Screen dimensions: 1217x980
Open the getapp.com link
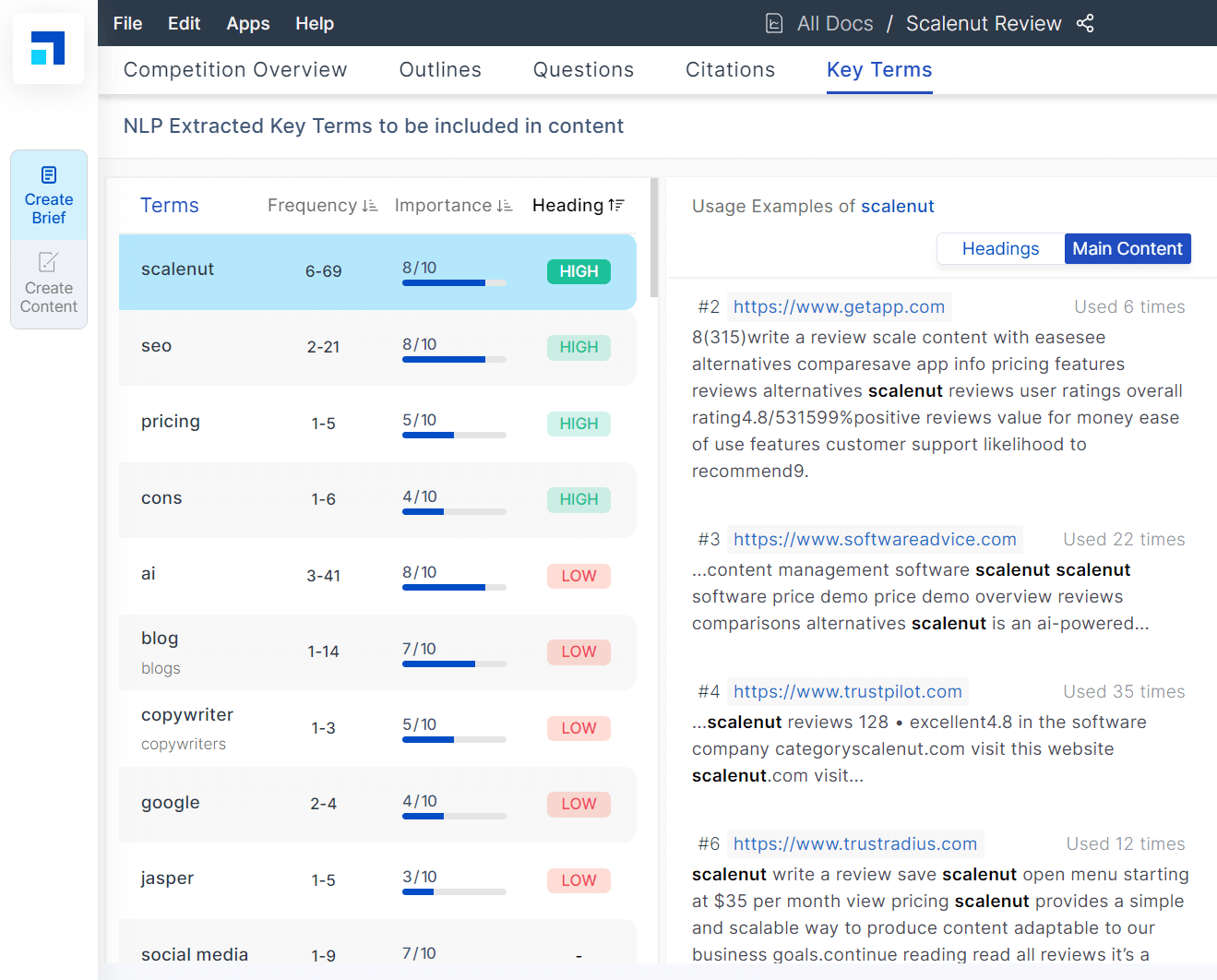(x=839, y=306)
